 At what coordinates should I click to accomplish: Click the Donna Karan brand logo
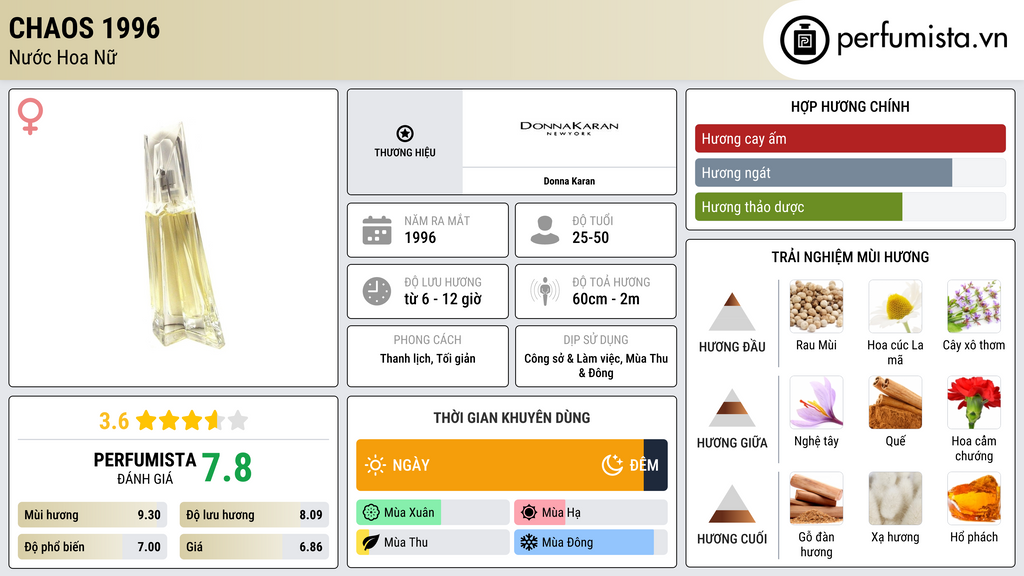(569, 129)
